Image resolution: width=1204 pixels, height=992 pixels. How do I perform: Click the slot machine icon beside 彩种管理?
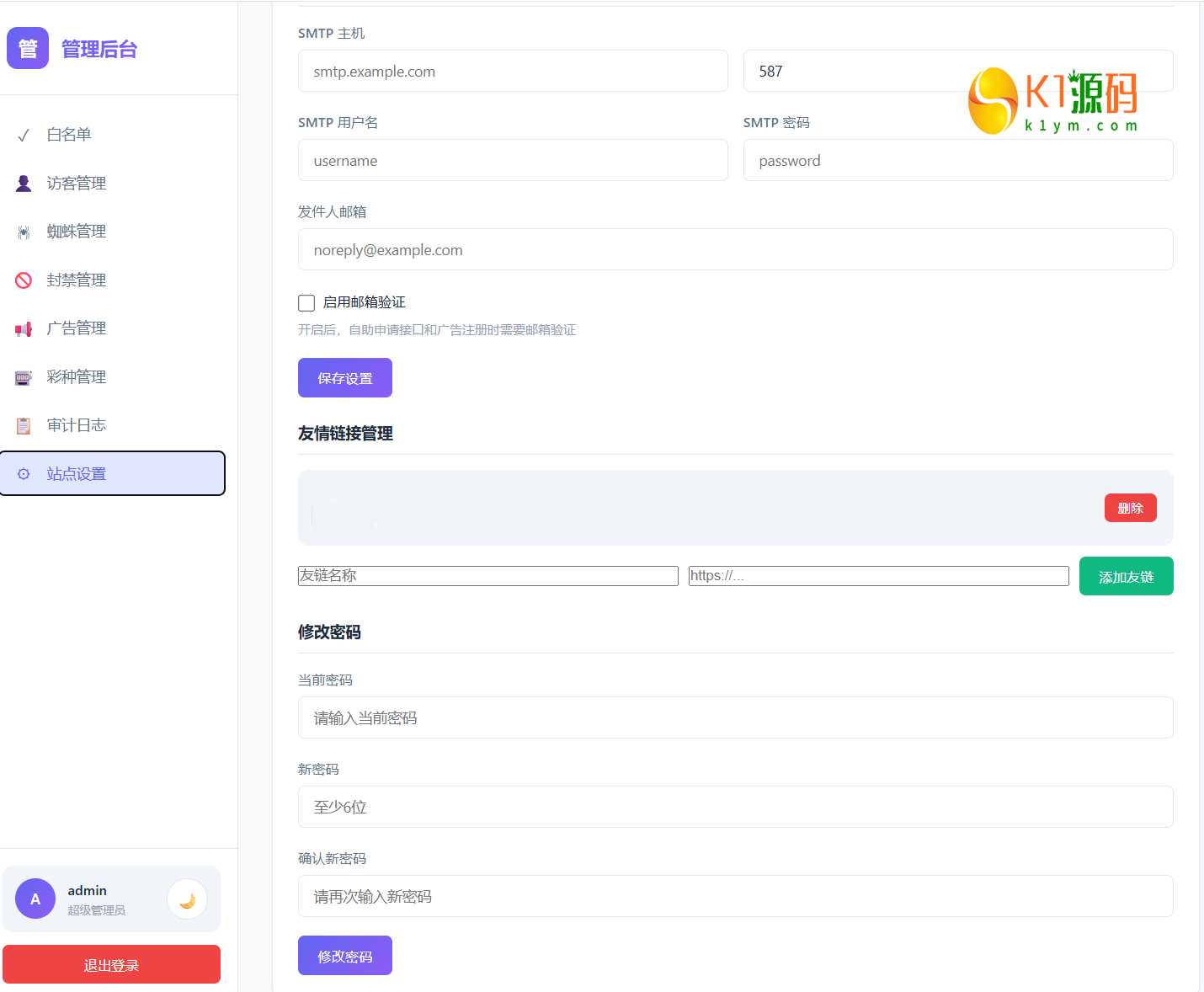click(24, 377)
